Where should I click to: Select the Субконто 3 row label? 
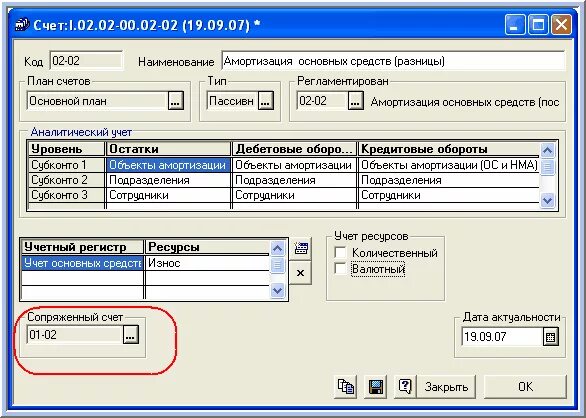click(x=67, y=195)
